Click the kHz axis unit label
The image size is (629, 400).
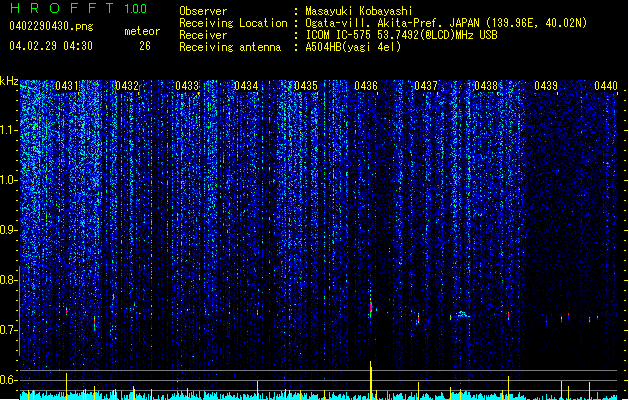(x=9, y=81)
